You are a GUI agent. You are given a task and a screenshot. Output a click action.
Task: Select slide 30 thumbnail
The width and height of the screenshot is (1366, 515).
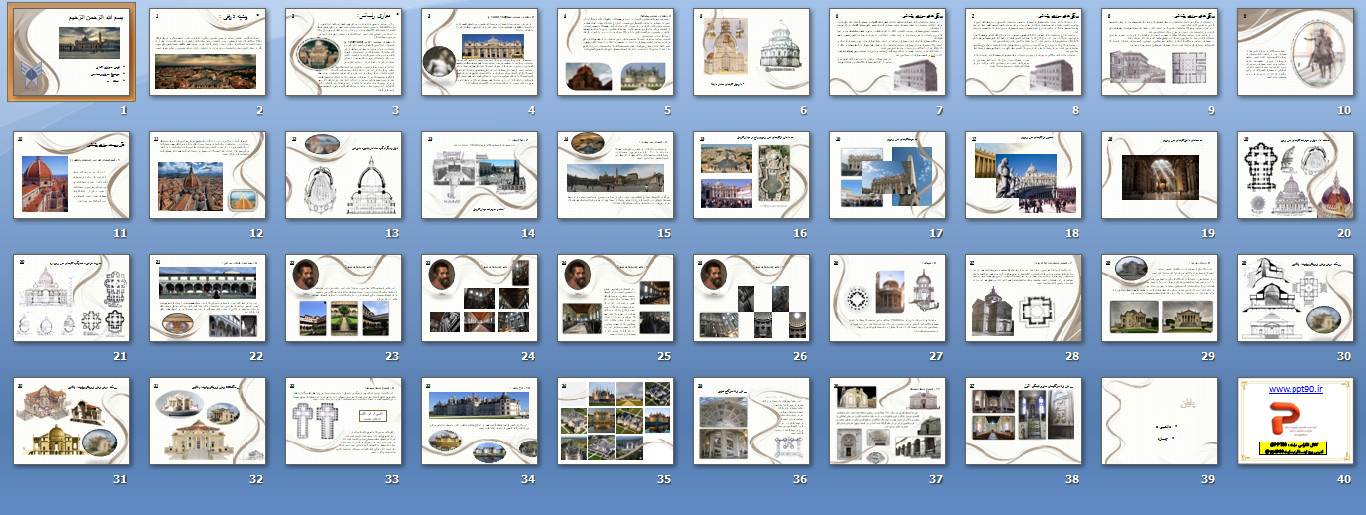(1295, 298)
